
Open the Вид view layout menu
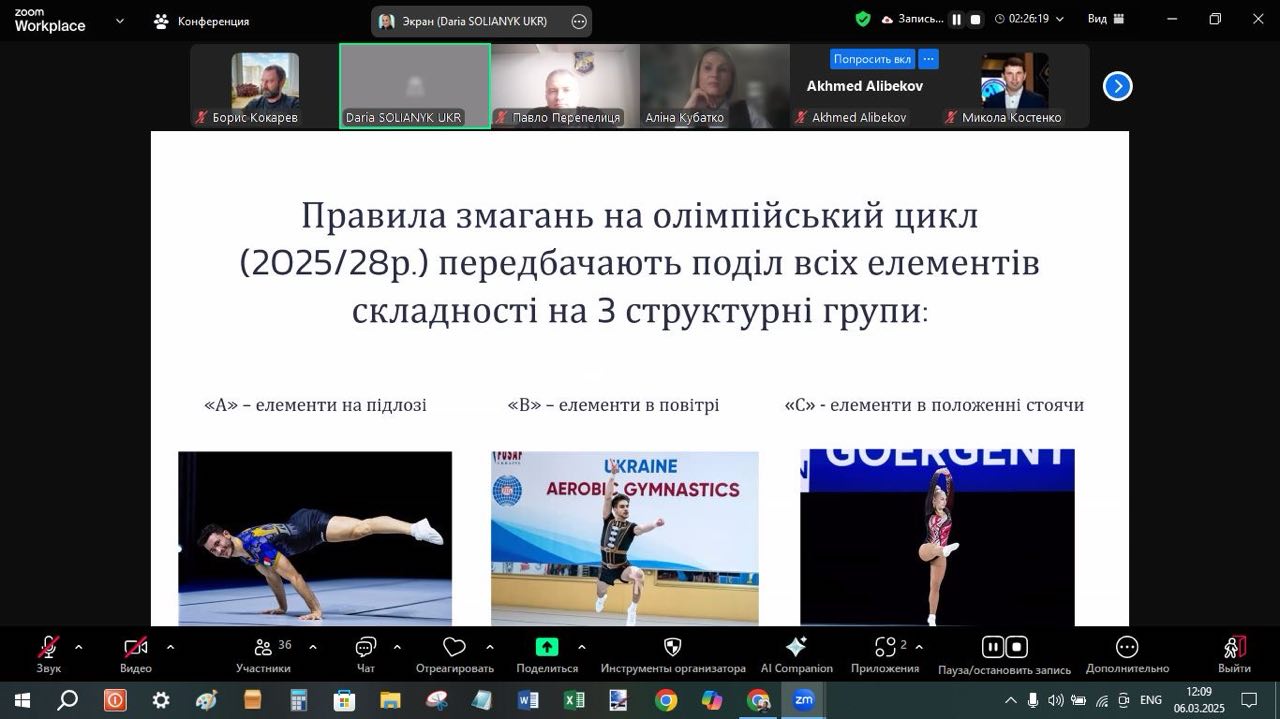click(1105, 19)
